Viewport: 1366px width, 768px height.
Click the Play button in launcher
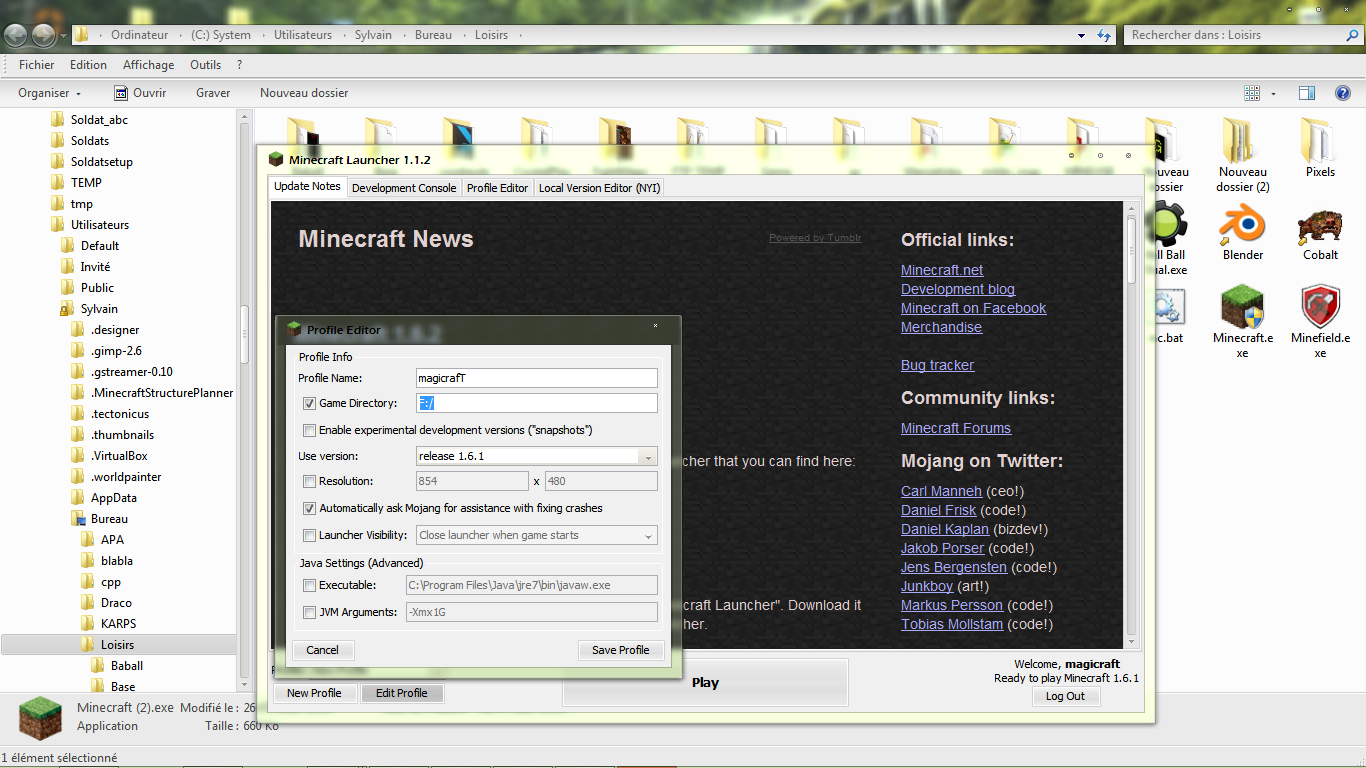coord(705,683)
